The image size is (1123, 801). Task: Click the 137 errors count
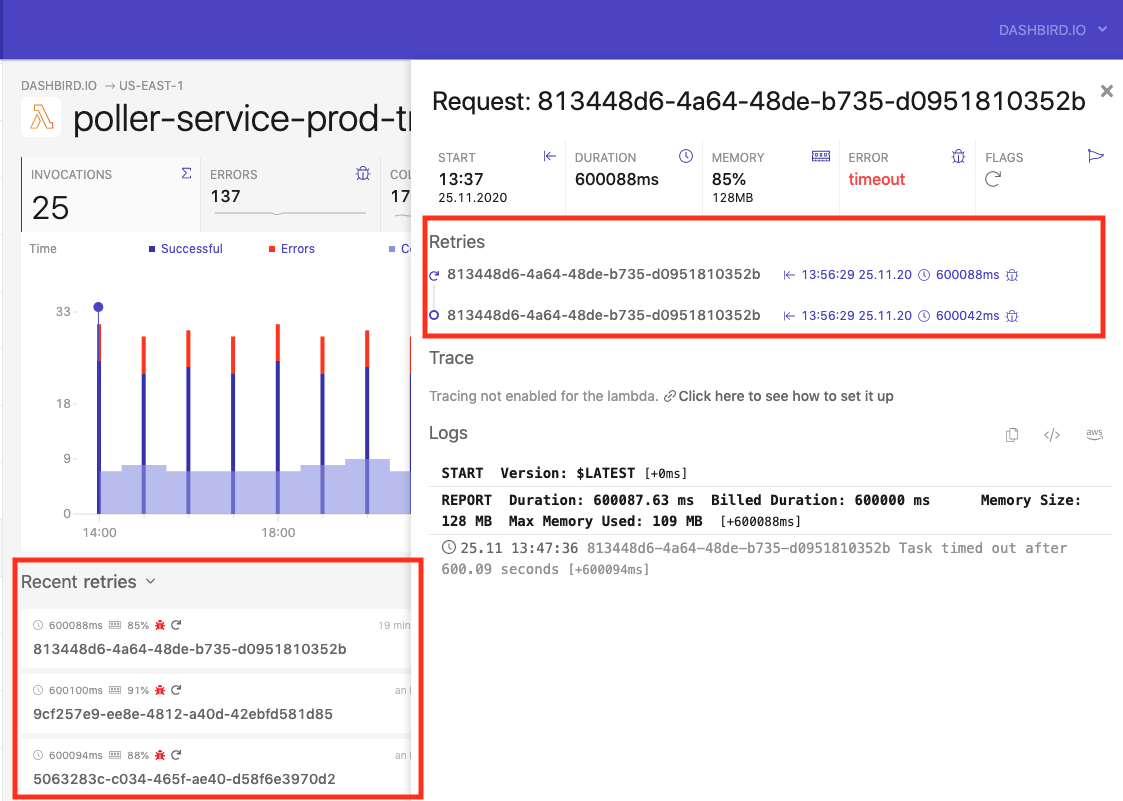tap(226, 196)
